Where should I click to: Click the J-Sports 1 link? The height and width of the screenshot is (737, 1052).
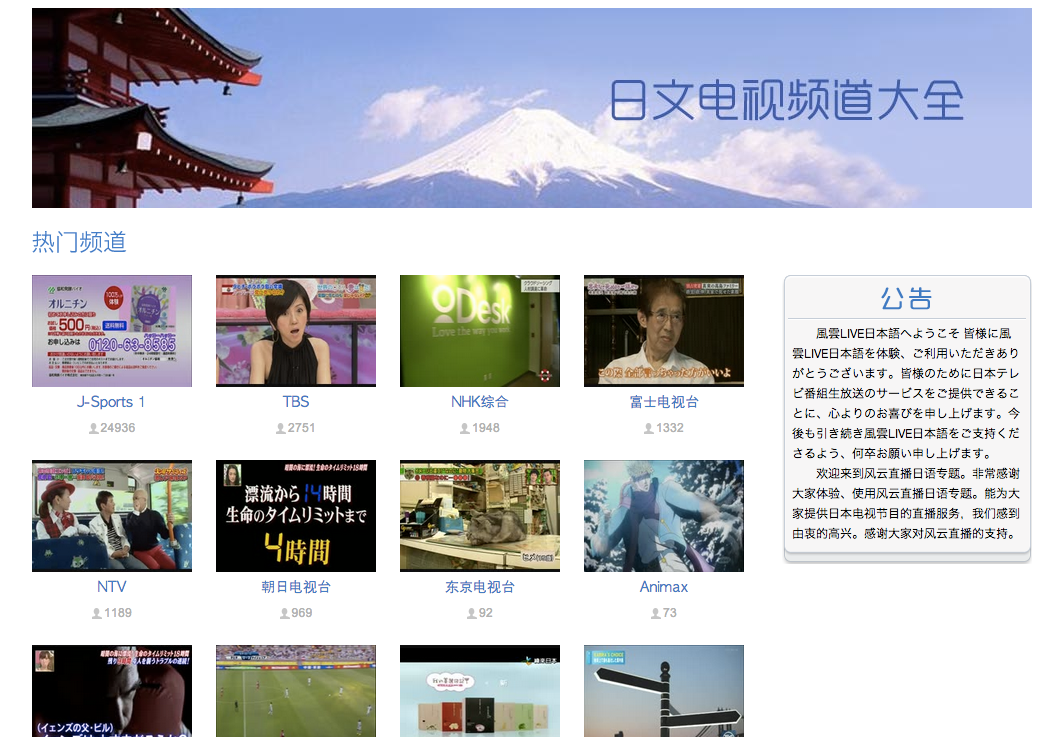click(111, 402)
